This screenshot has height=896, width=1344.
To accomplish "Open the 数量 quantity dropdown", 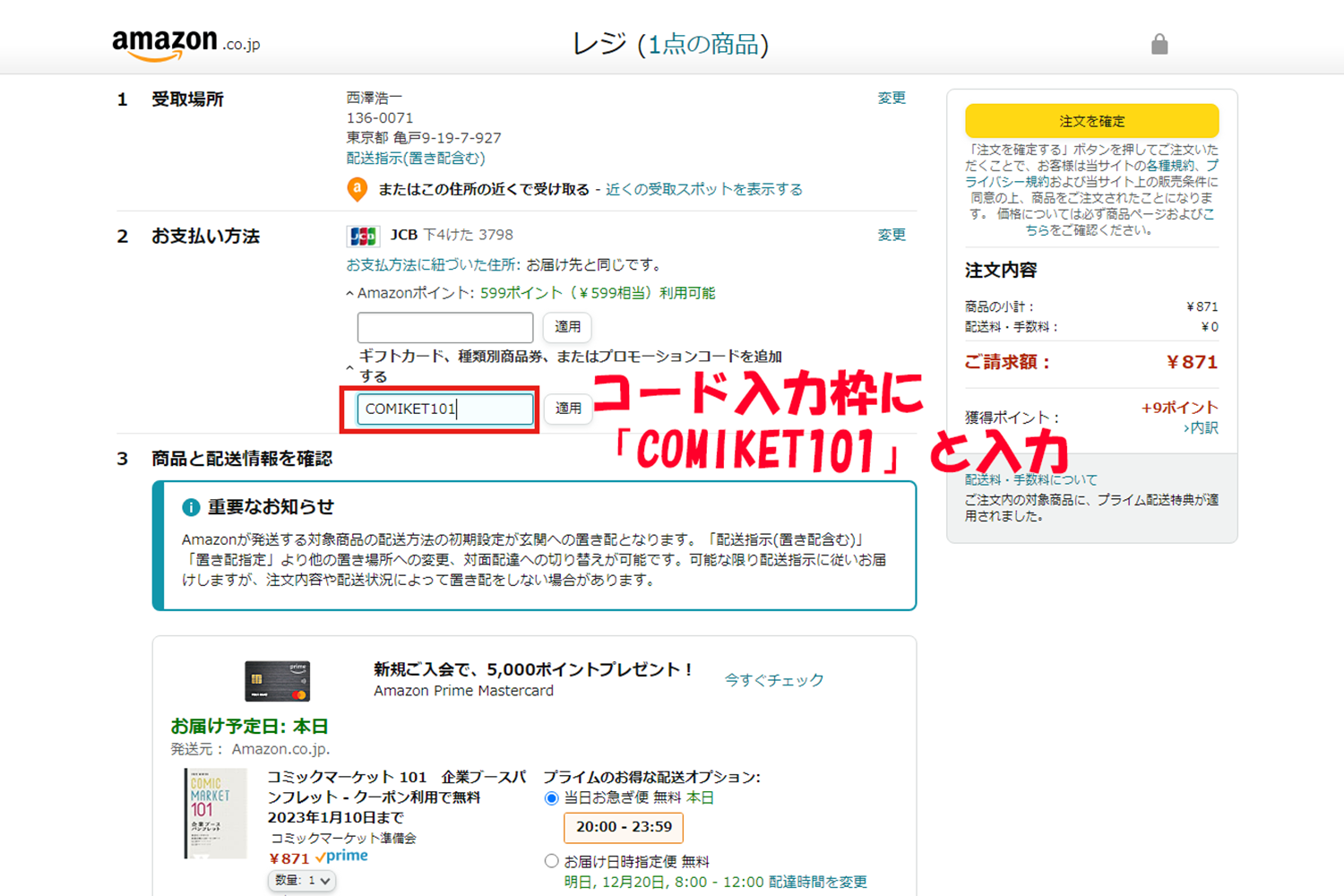I will pos(301,881).
